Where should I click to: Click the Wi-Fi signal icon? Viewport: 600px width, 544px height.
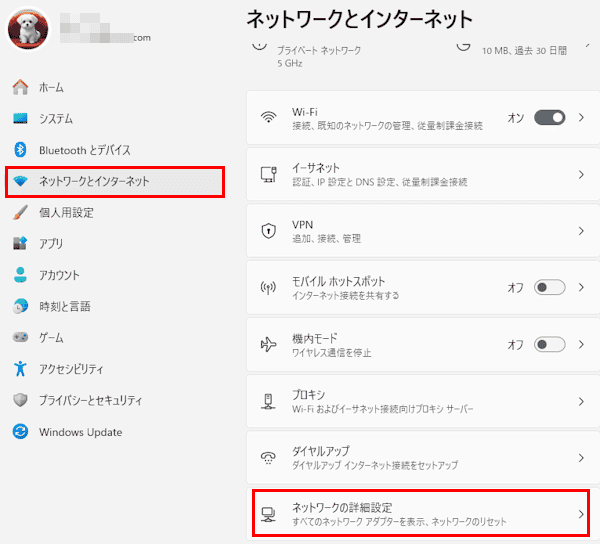pyautogui.click(x=269, y=117)
